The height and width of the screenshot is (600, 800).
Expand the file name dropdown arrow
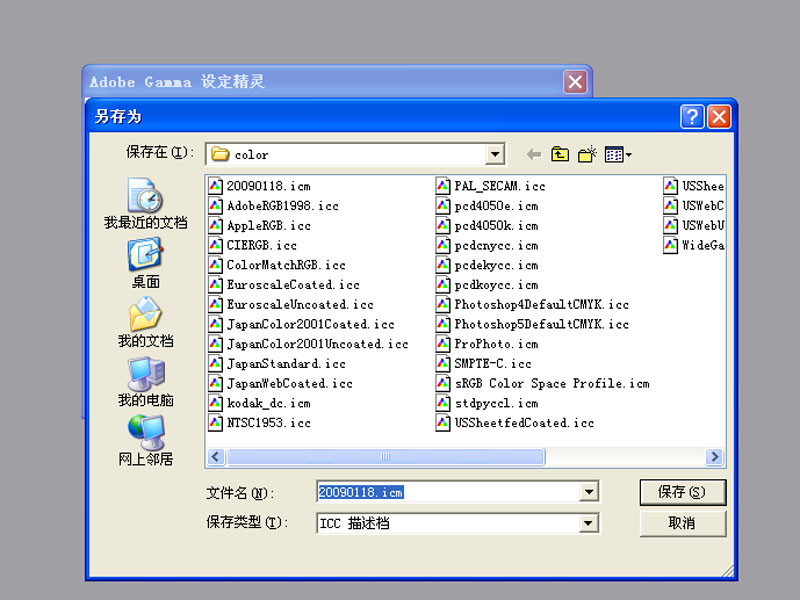tap(590, 492)
